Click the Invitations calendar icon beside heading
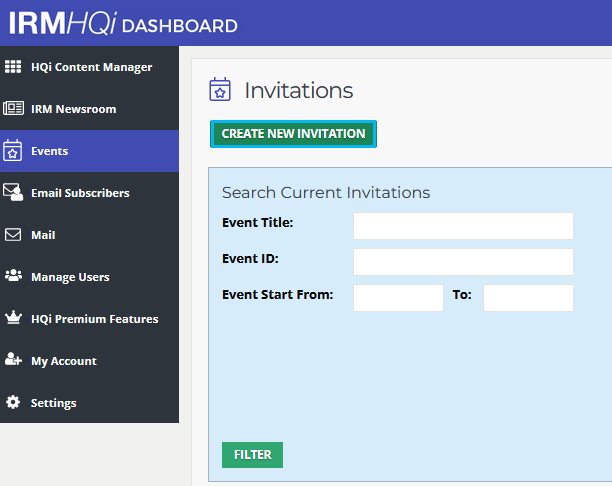Image resolution: width=612 pixels, height=486 pixels. click(220, 89)
